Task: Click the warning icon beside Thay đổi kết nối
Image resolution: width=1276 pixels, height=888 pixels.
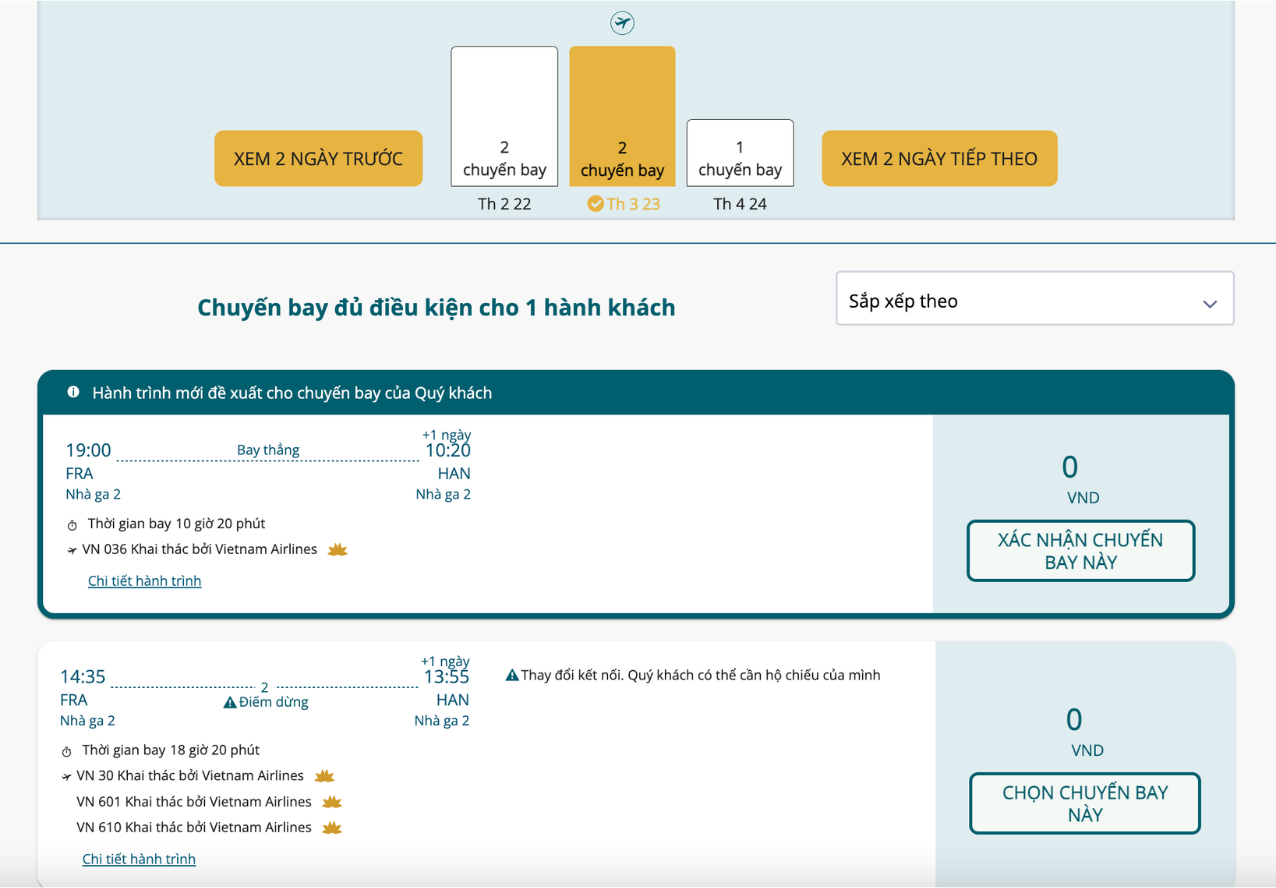Action: (512, 676)
